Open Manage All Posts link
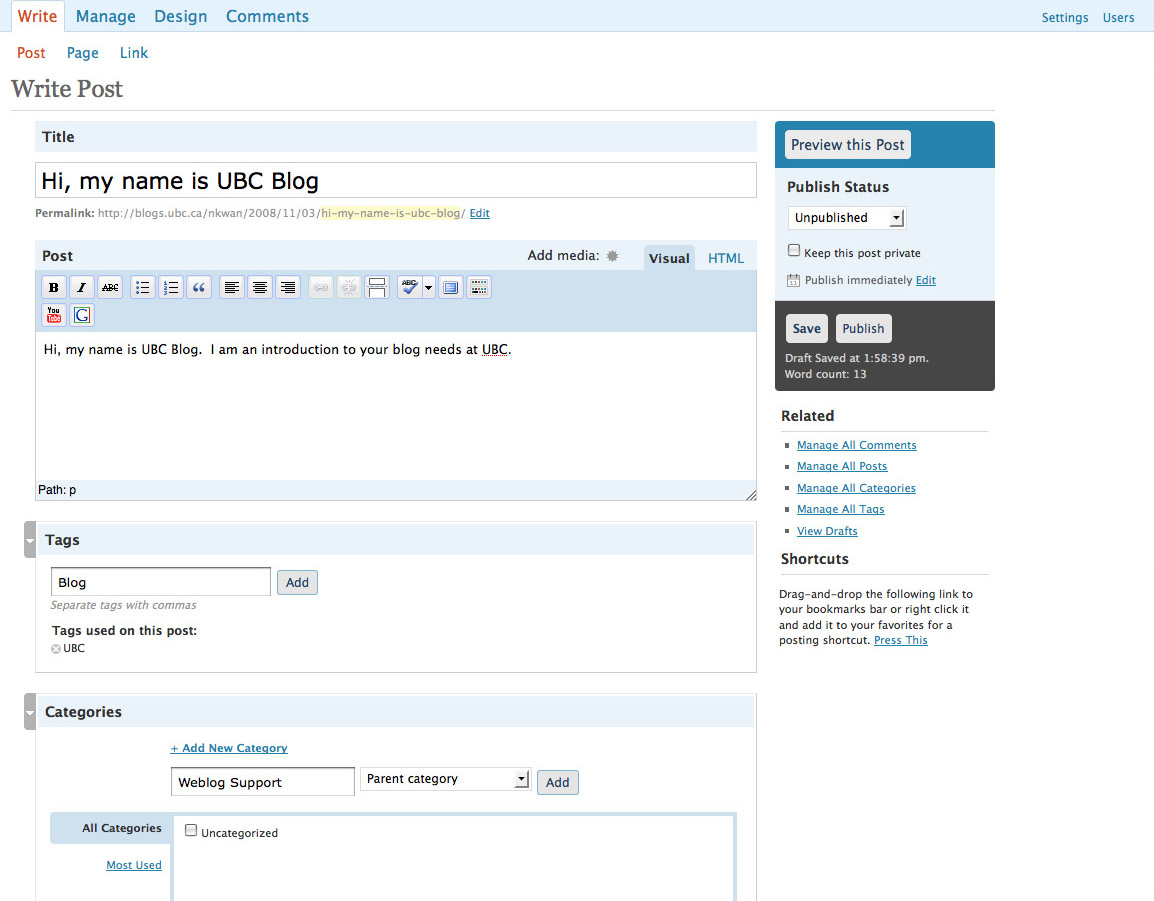The image size is (1154, 901). 842,467
